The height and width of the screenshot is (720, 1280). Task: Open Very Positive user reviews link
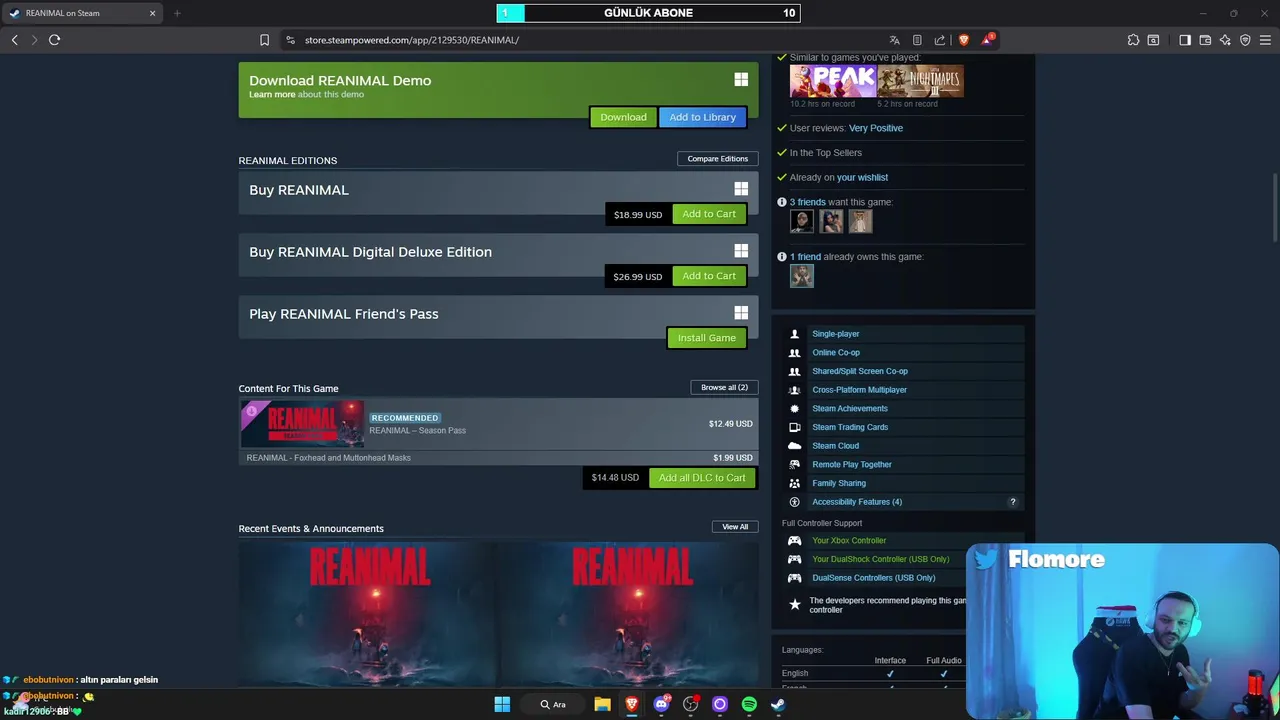point(876,128)
